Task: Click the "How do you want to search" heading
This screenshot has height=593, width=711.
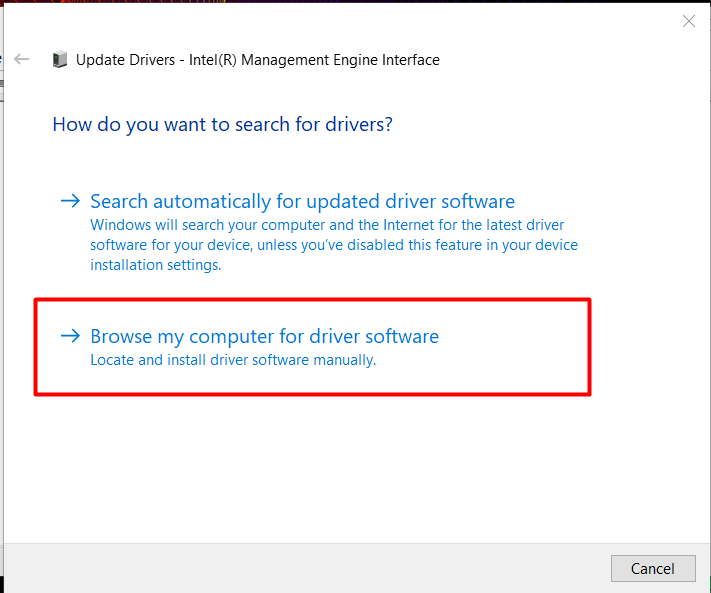Action: pyautogui.click(x=222, y=125)
